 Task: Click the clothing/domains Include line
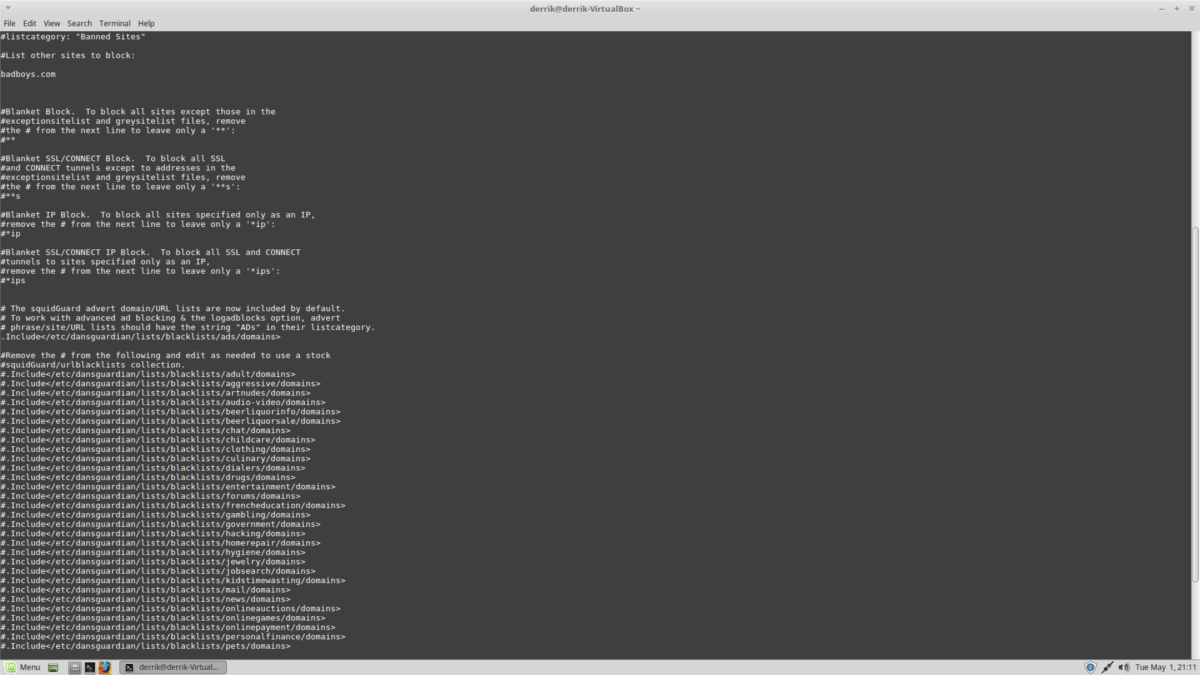[155, 449]
